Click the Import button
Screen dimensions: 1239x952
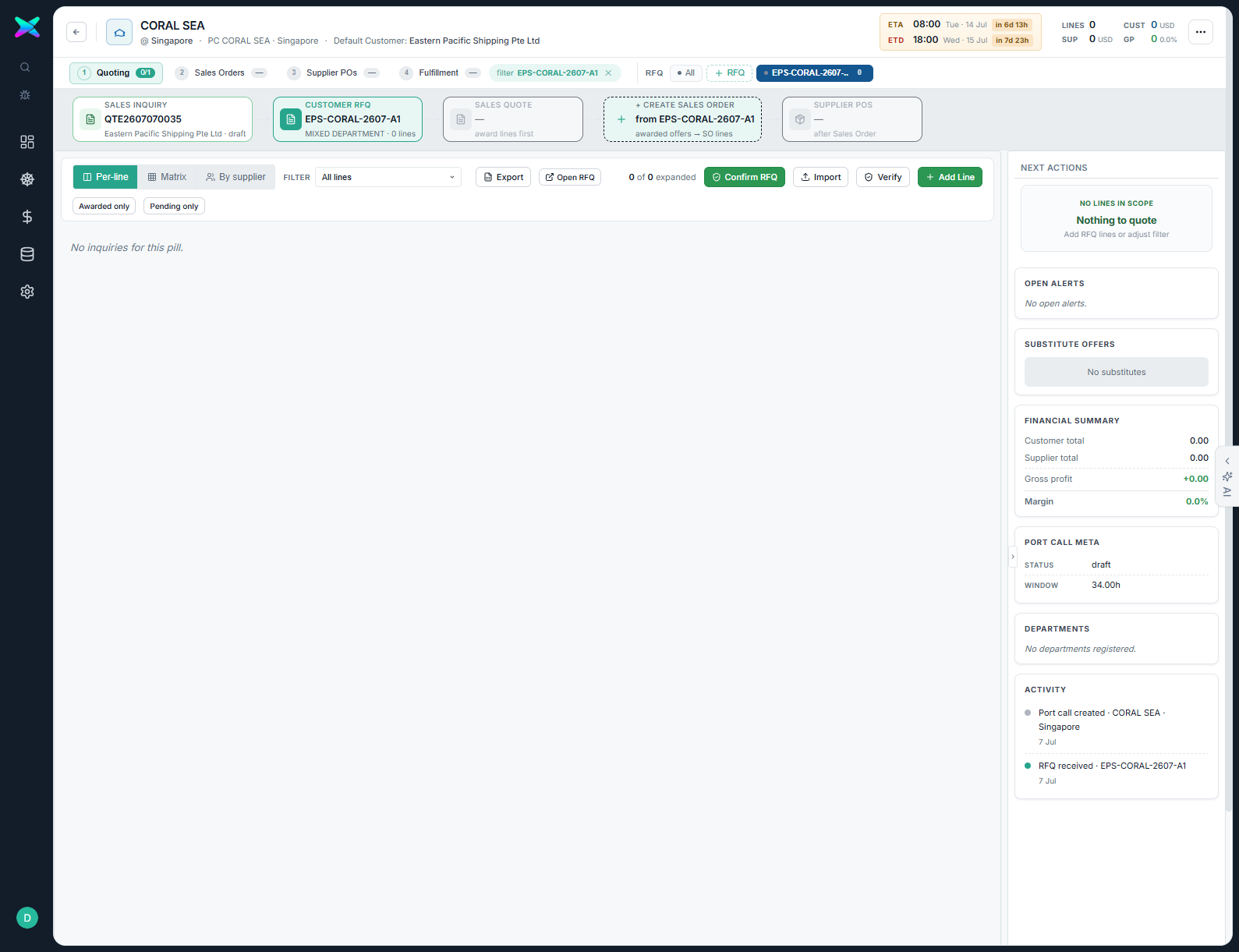tap(820, 177)
